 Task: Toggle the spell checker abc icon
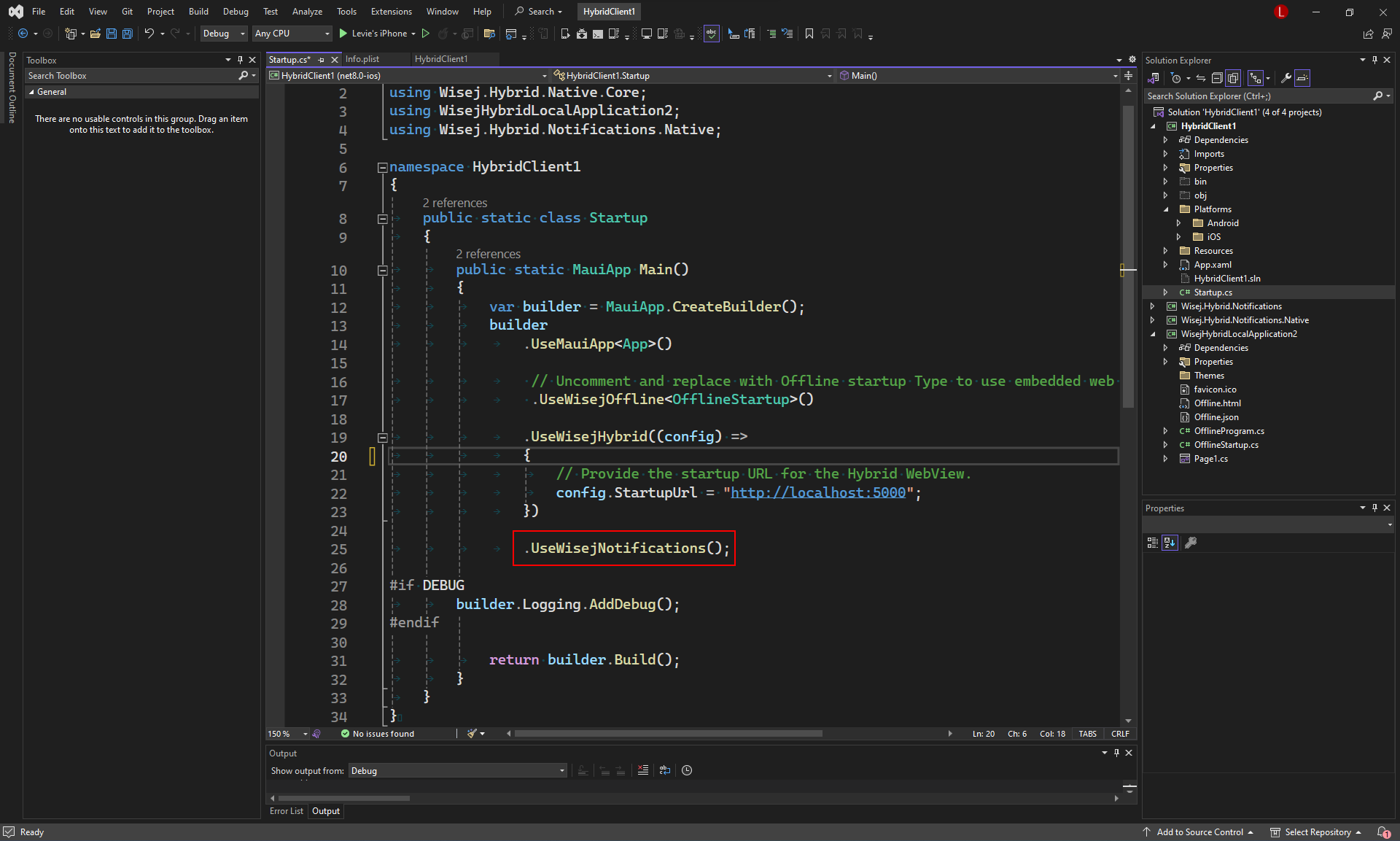[711, 34]
